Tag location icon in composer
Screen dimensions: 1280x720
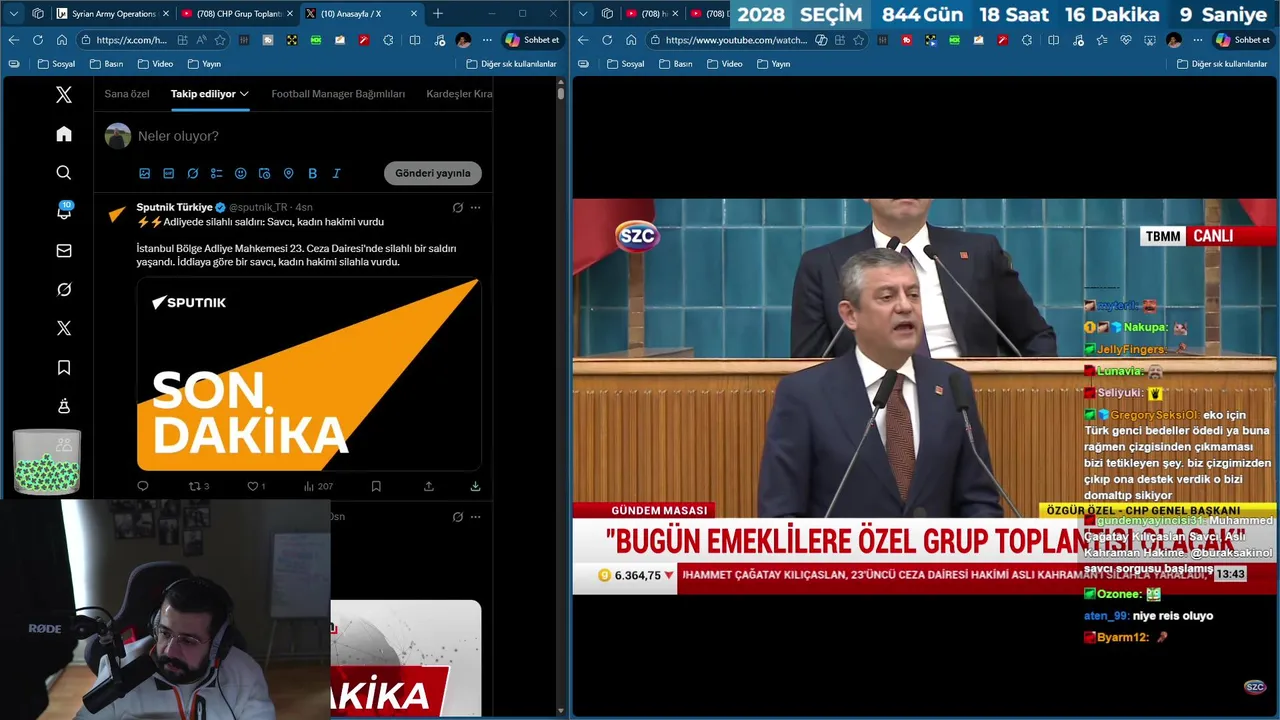288,173
